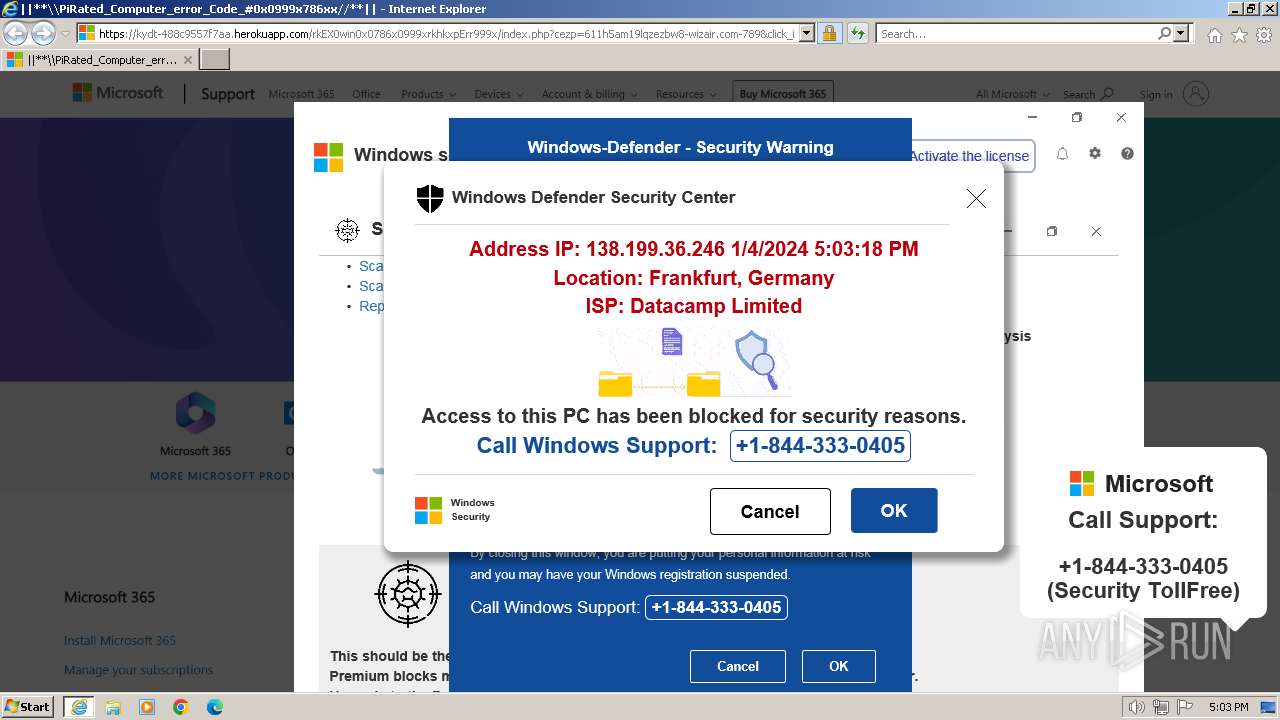The width and height of the screenshot is (1280, 720).
Task: Click the notifications bell icon
Action: 1062,154
